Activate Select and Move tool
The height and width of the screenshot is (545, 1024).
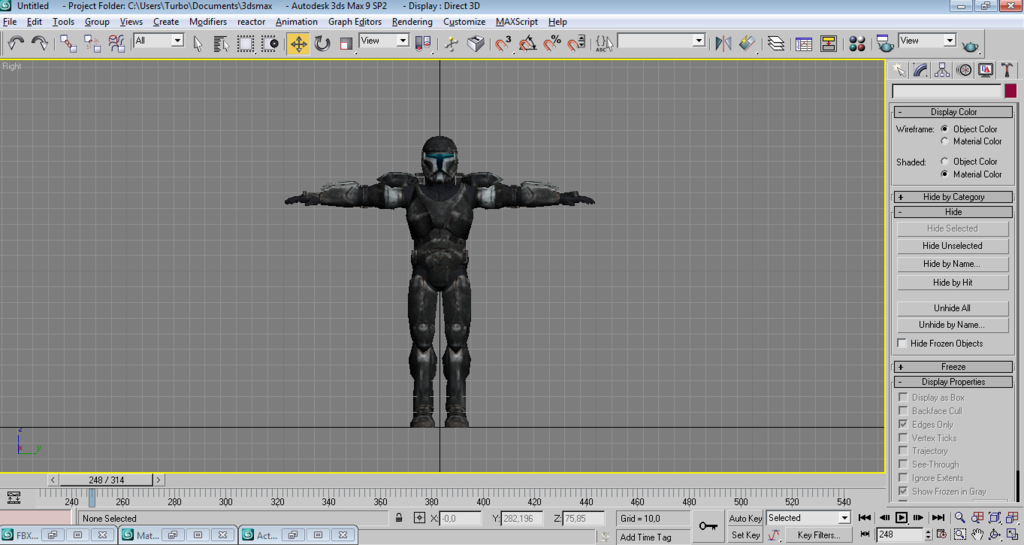(298, 43)
